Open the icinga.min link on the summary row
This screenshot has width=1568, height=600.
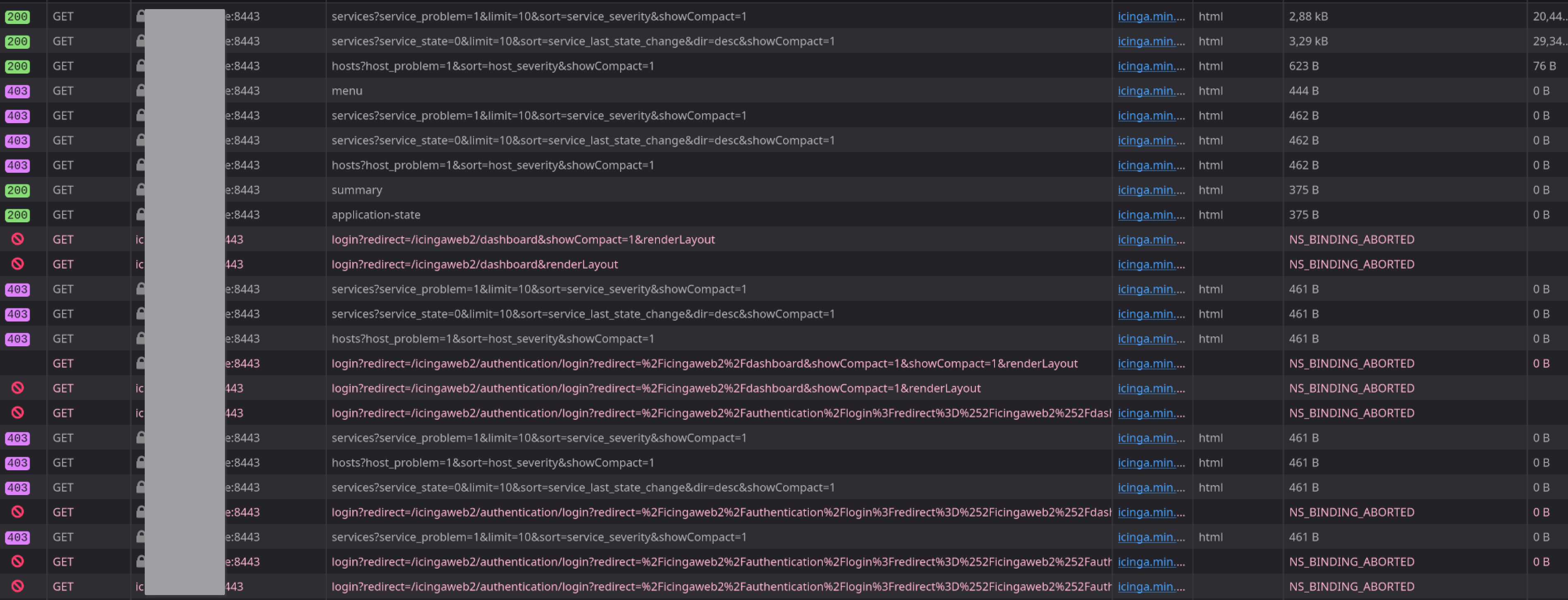pyautogui.click(x=1151, y=190)
